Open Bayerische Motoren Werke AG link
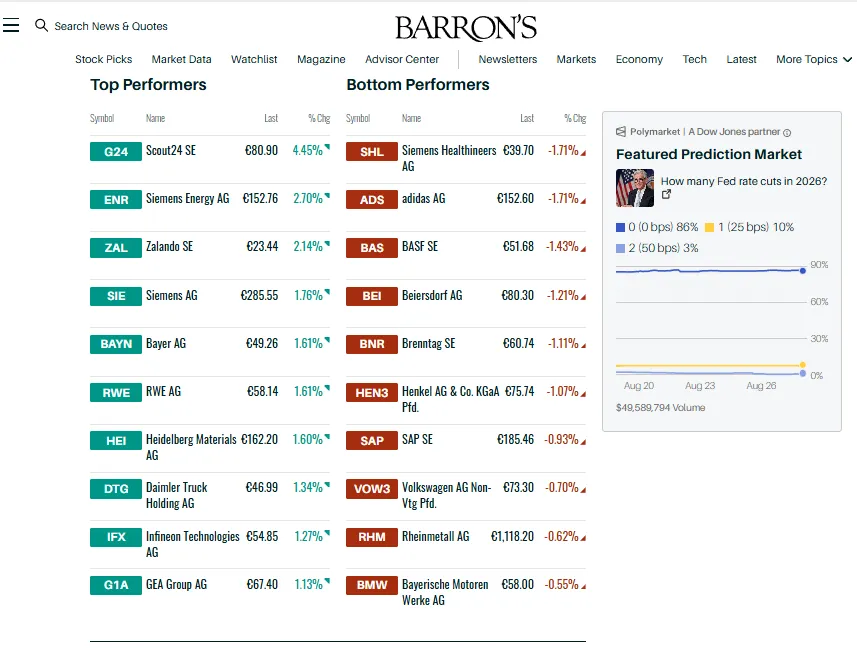 pos(445,592)
